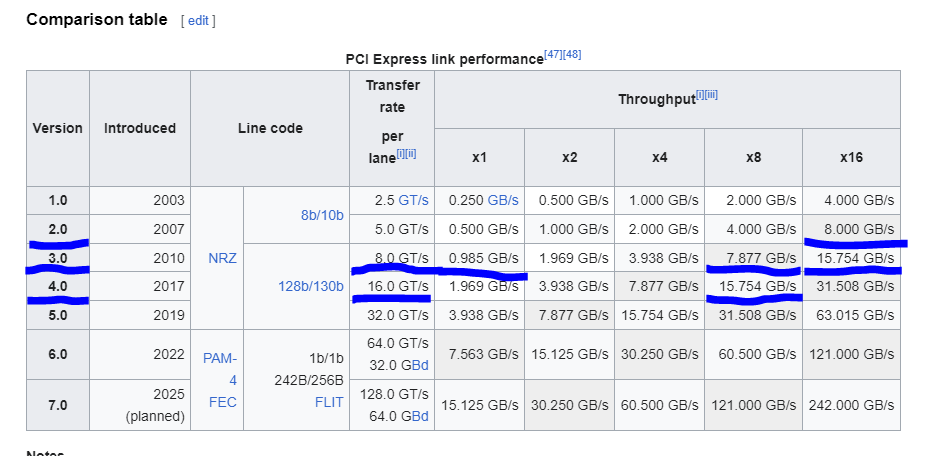Follow the GB/s link in 0.250 cell
This screenshot has width=931, height=456.
(503, 200)
